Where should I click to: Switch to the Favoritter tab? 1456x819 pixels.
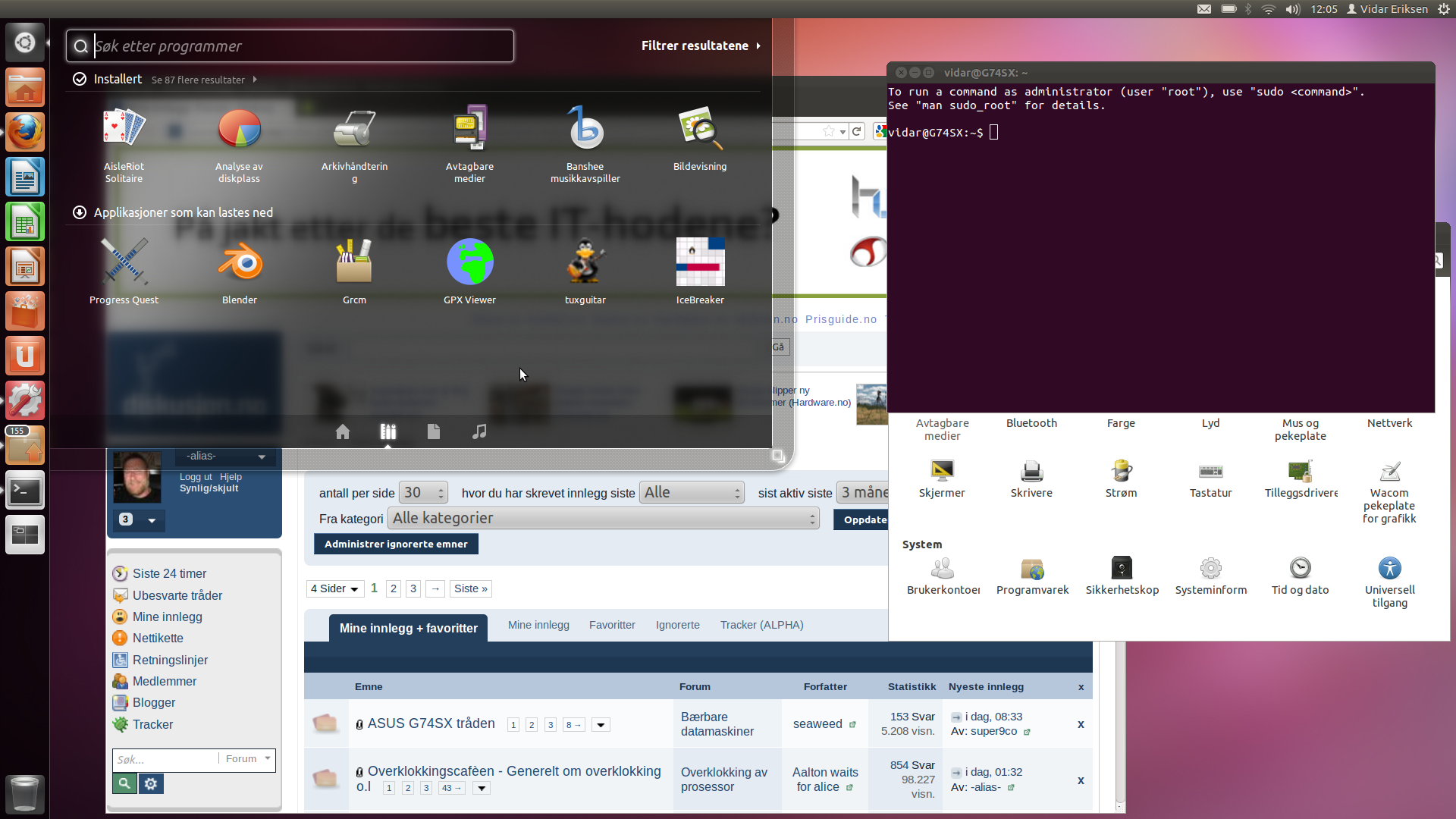click(612, 625)
